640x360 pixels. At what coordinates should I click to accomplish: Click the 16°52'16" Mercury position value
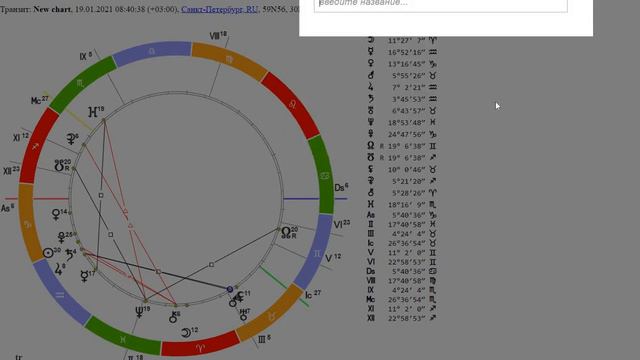[x=407, y=52]
